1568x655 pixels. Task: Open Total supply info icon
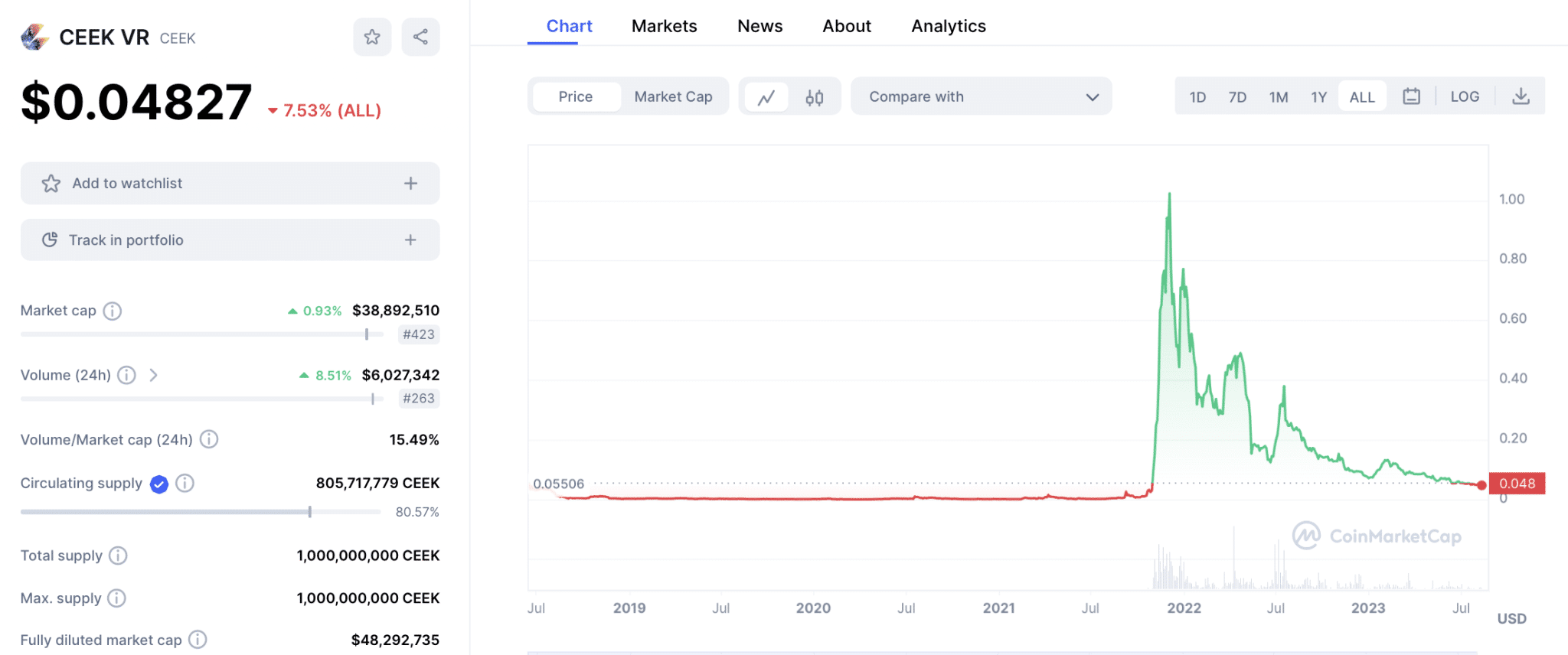pyautogui.click(x=118, y=556)
